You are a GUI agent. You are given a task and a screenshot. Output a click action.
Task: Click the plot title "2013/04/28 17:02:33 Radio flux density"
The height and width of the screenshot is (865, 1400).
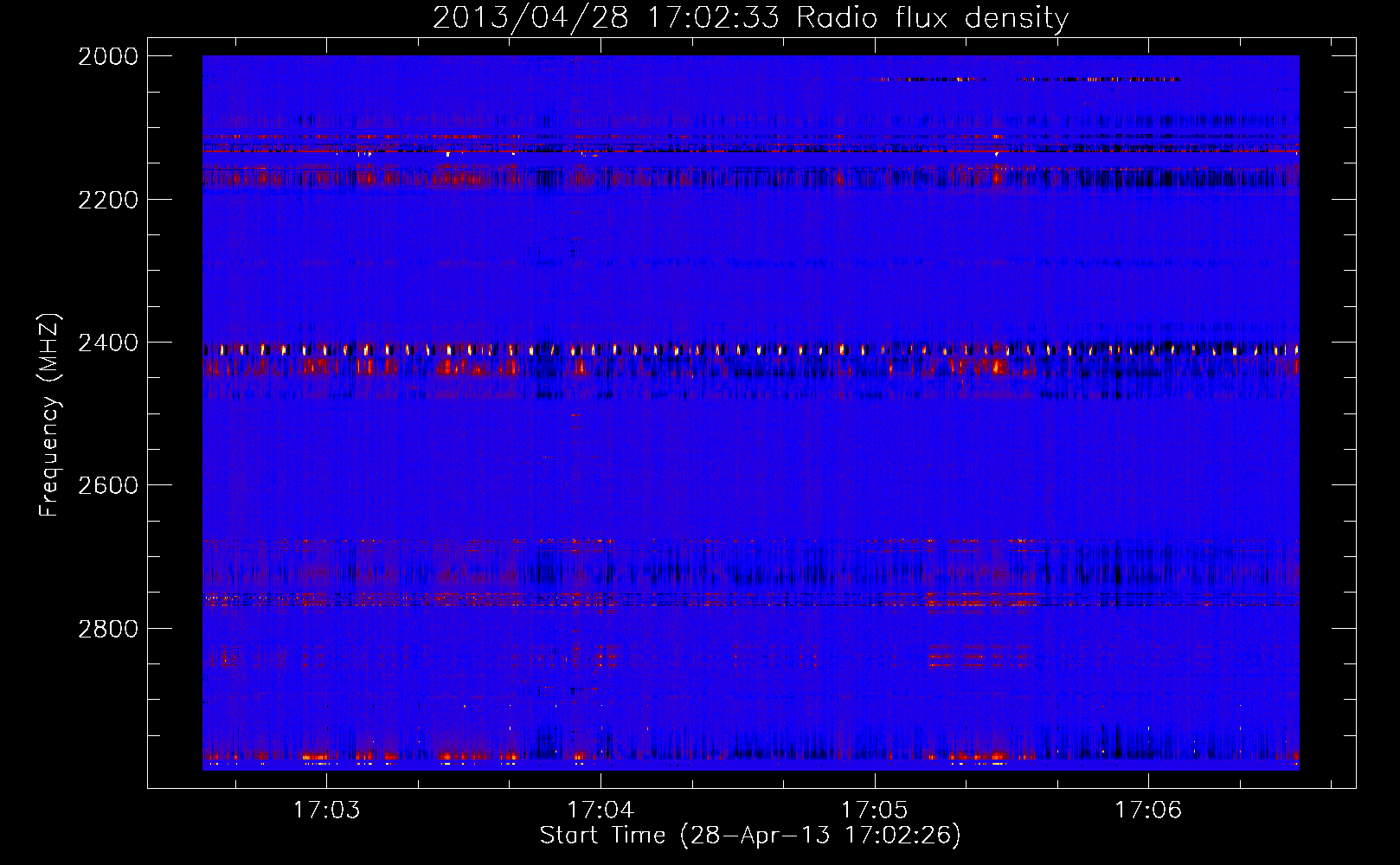click(x=750, y=18)
